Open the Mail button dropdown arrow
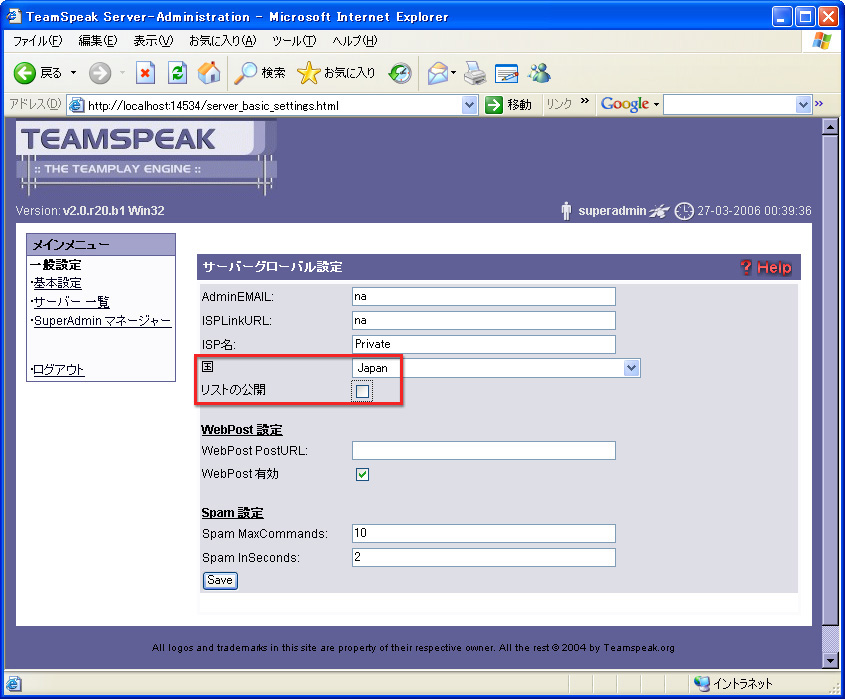The width and height of the screenshot is (845, 699). pos(453,73)
